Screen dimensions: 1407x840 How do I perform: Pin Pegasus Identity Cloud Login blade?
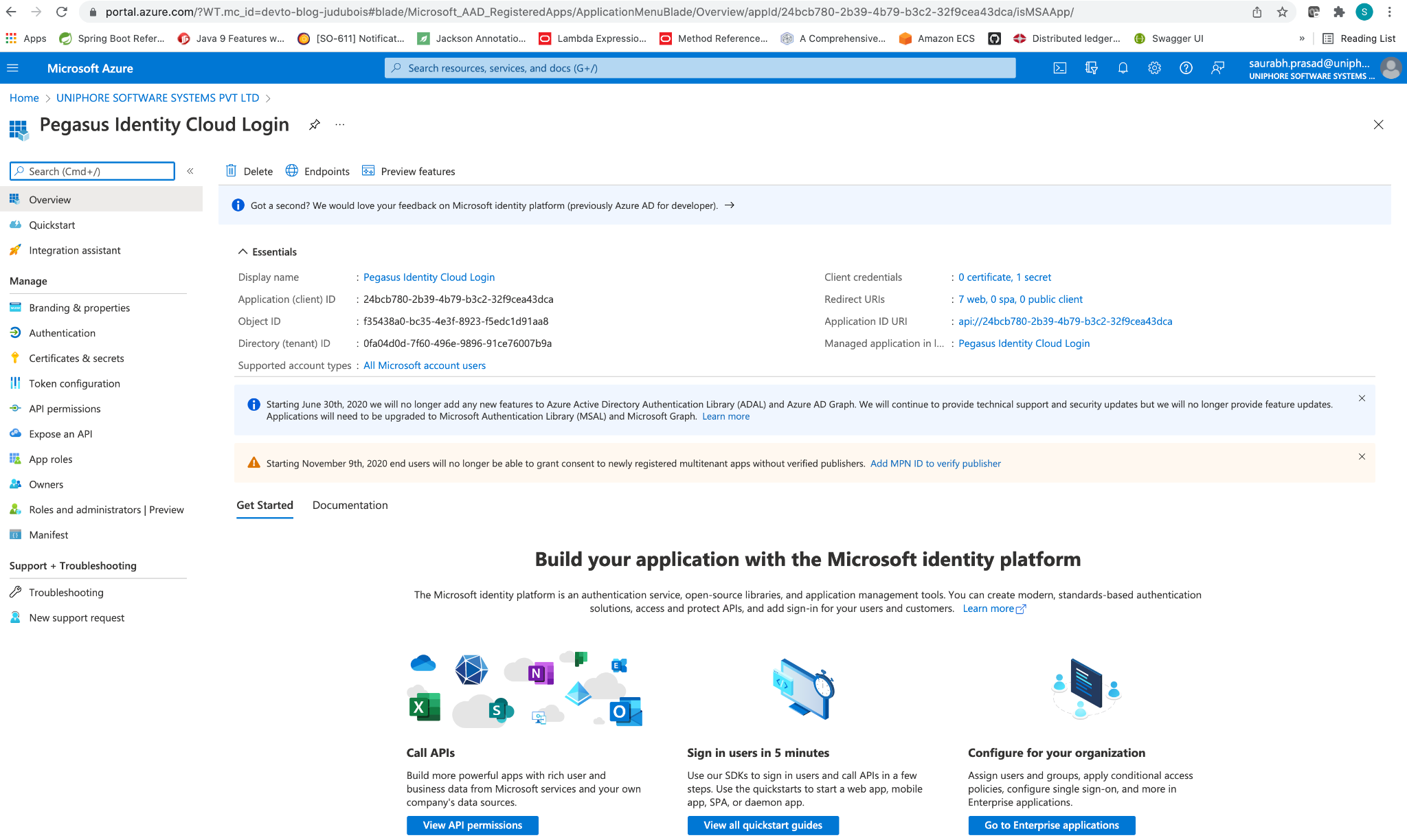point(315,124)
